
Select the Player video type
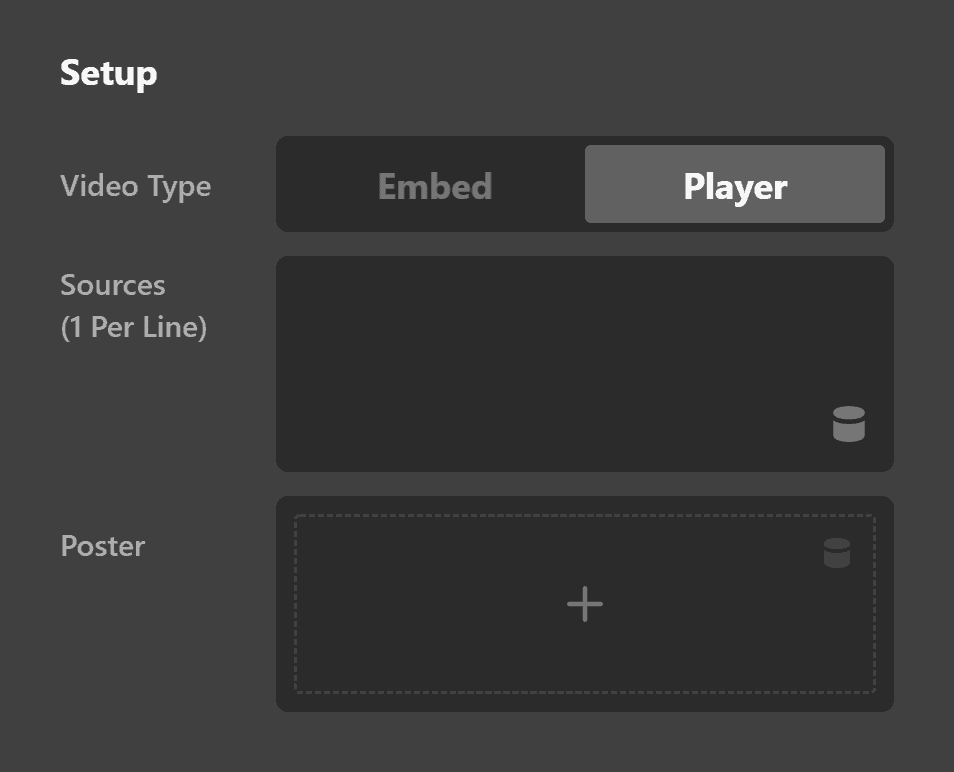pos(735,186)
